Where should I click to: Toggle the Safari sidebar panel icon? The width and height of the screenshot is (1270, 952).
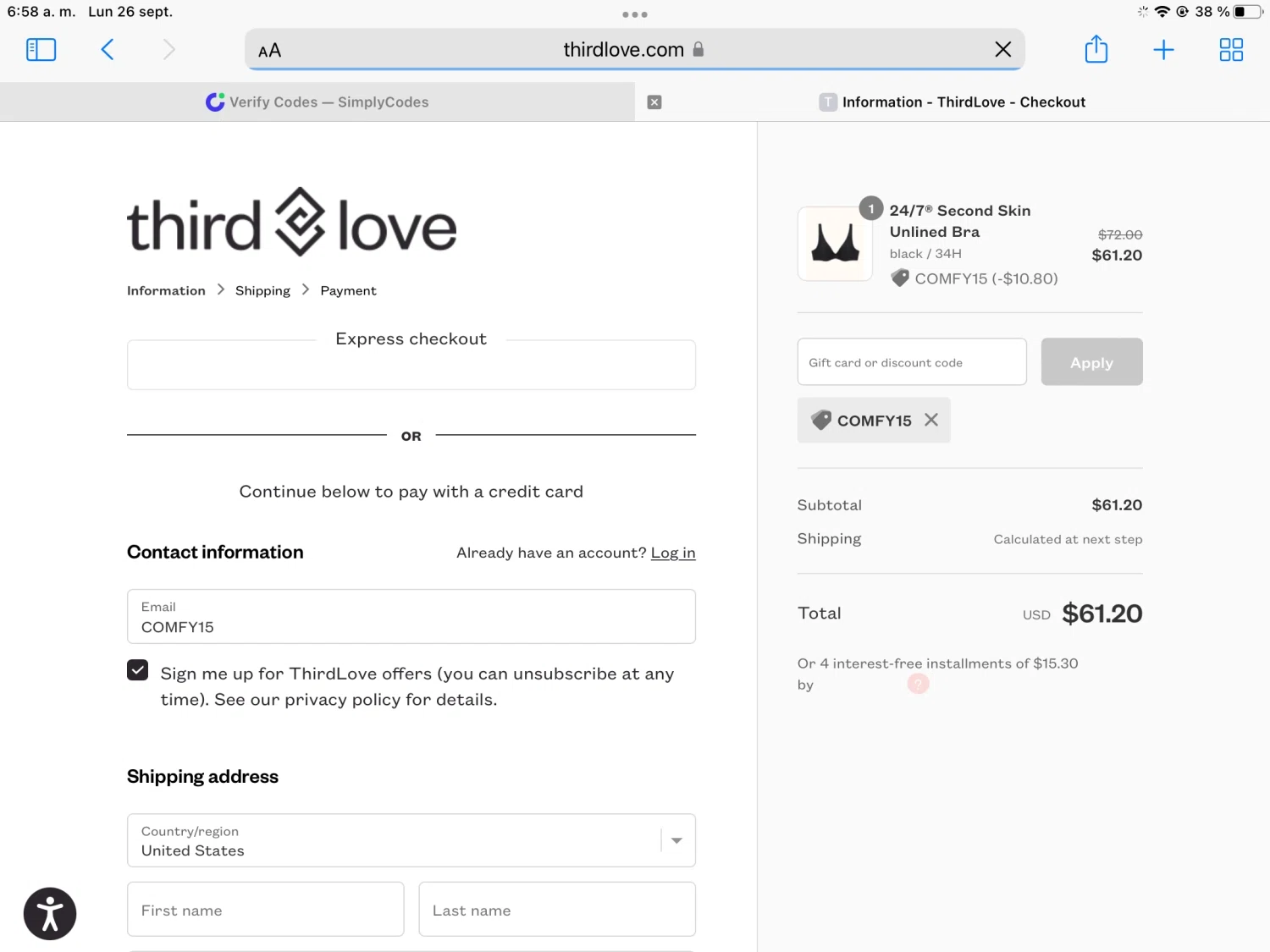(x=41, y=50)
